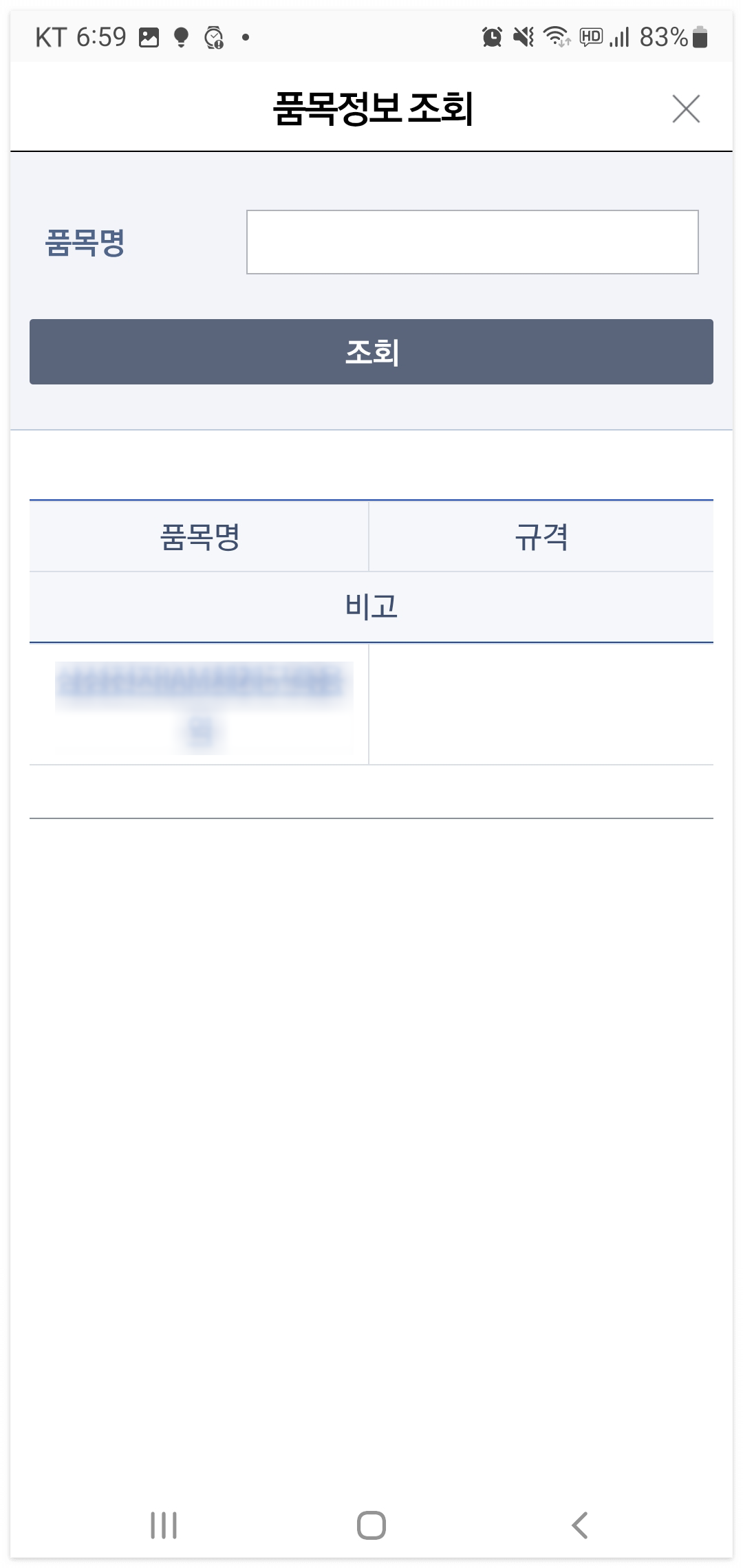This screenshot has width=743, height=1568.
Task: Select the 품목명 column header
Action: pyautogui.click(x=200, y=536)
